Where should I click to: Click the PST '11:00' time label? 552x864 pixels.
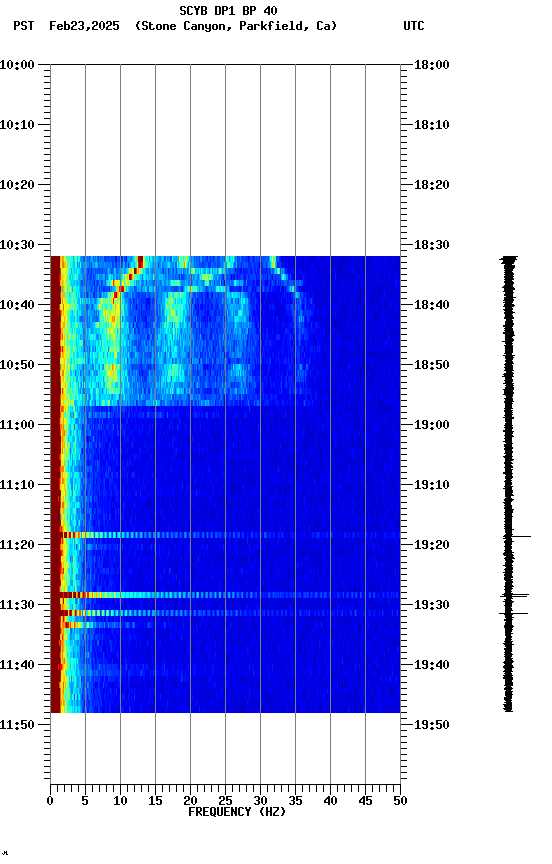click(17, 425)
